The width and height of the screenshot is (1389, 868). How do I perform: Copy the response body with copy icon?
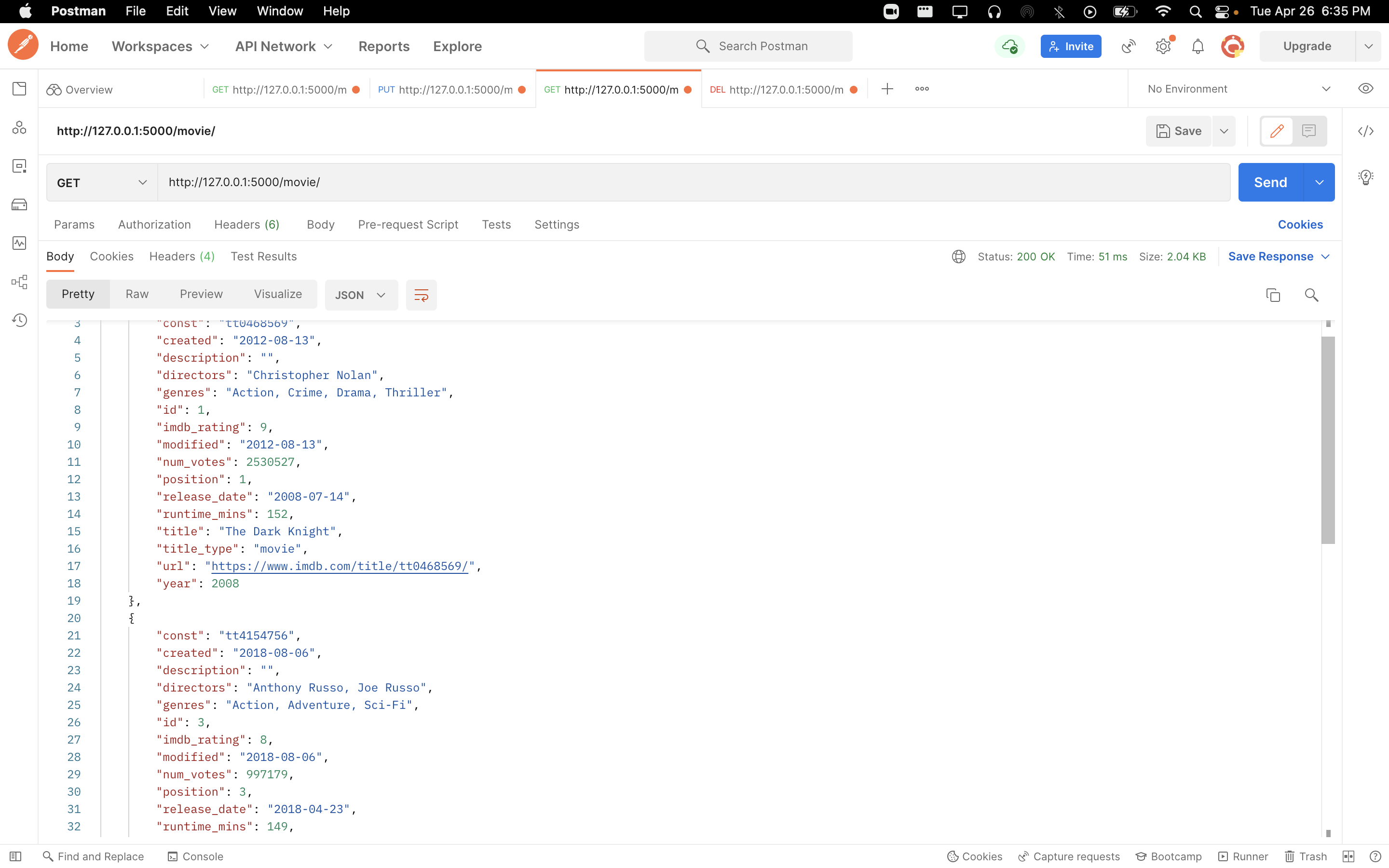(1272, 295)
